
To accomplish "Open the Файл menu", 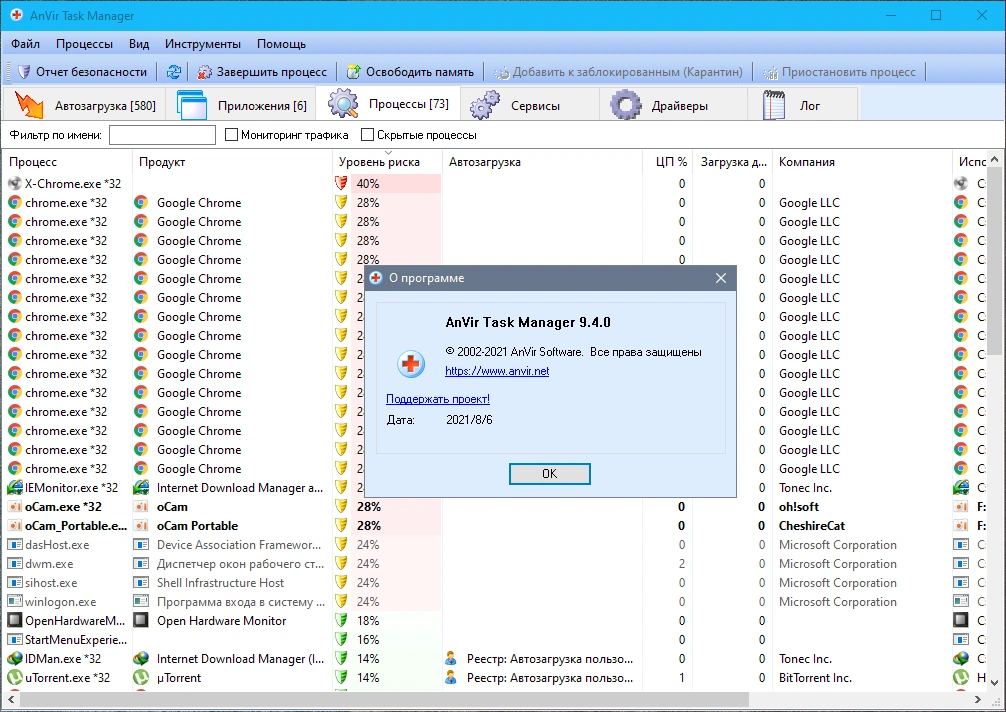I will point(26,44).
